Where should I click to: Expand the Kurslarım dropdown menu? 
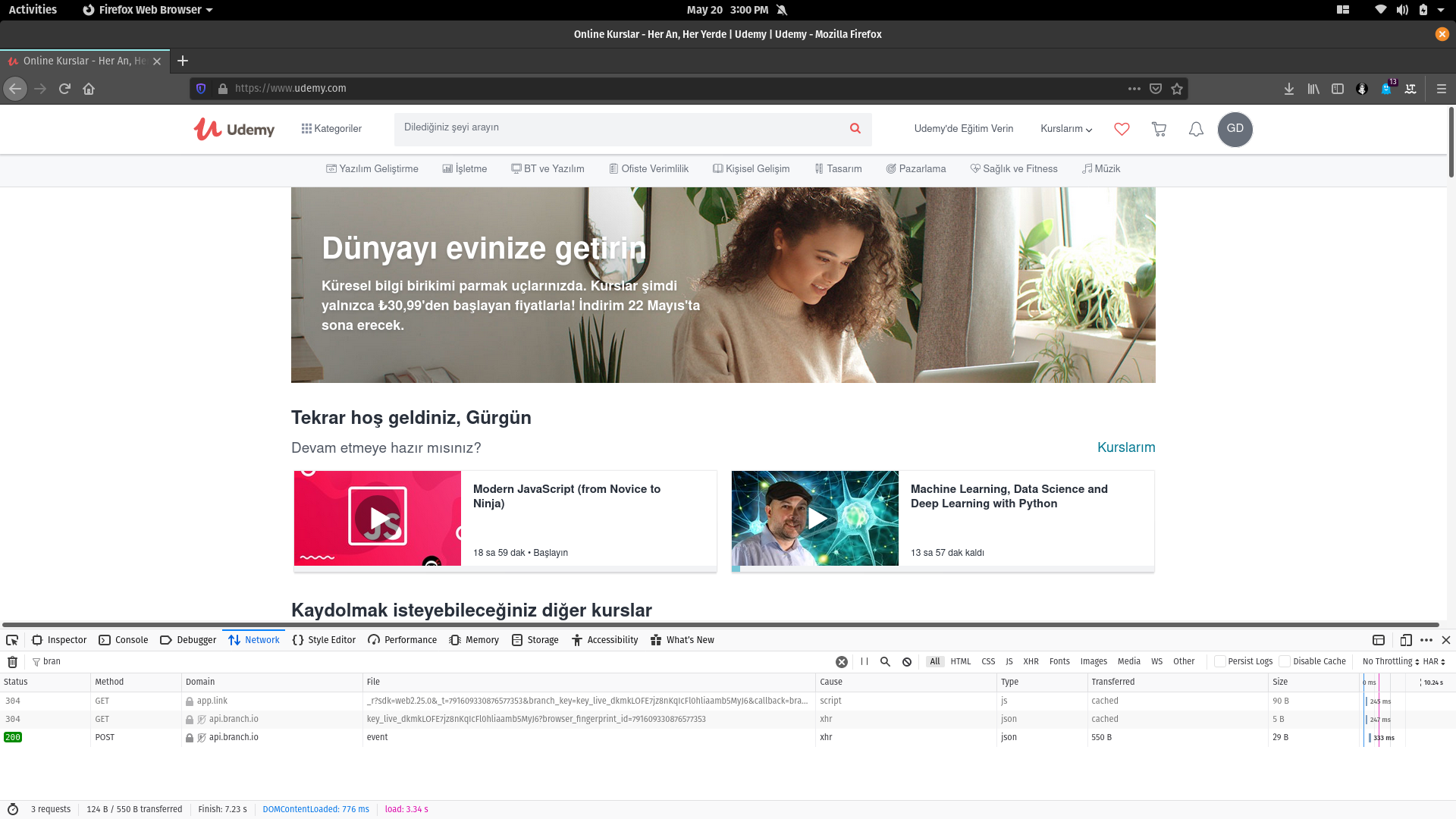click(1066, 129)
